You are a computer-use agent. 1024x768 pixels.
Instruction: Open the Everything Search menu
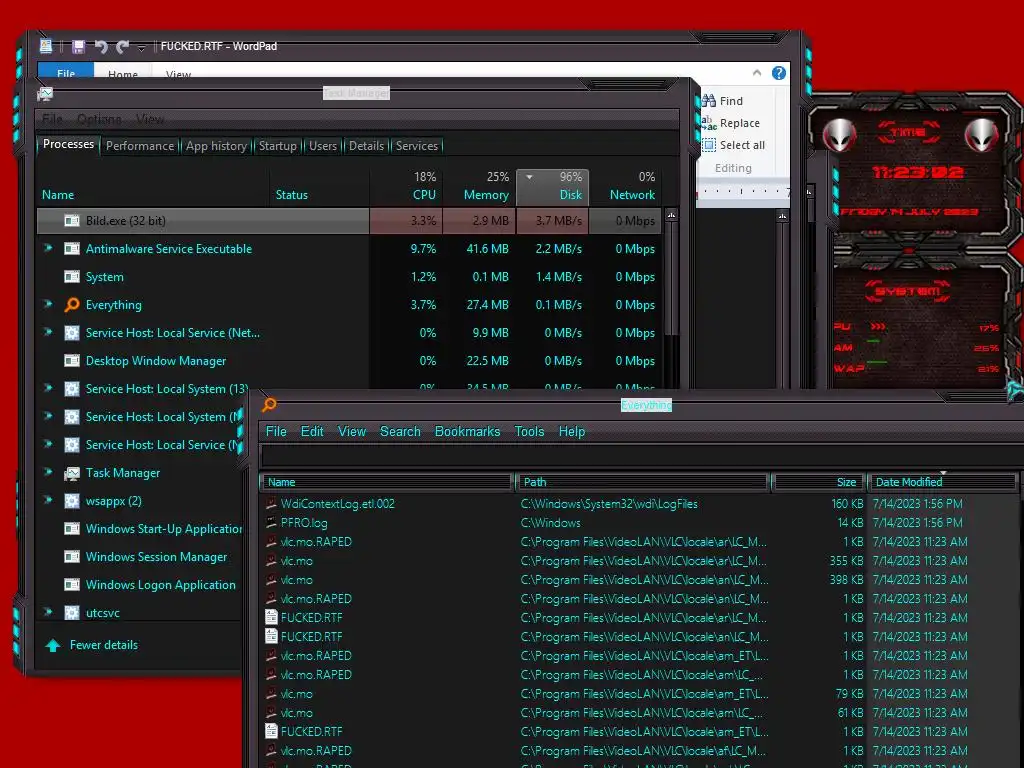pyautogui.click(x=400, y=431)
